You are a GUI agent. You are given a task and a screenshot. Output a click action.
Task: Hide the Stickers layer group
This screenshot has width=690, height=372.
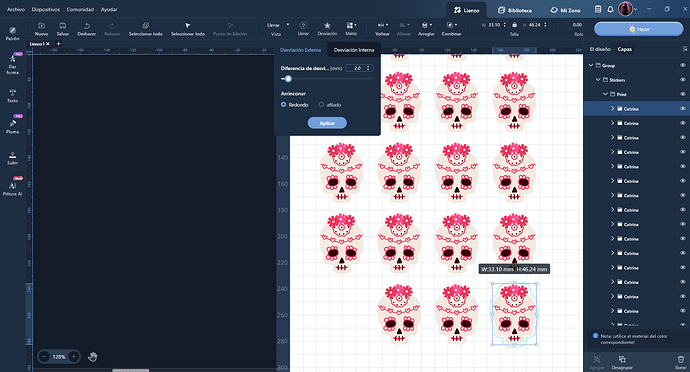[x=683, y=80]
